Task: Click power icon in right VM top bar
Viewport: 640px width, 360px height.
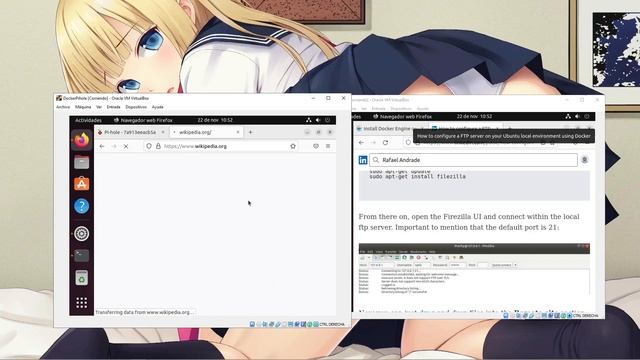Action: point(587,117)
